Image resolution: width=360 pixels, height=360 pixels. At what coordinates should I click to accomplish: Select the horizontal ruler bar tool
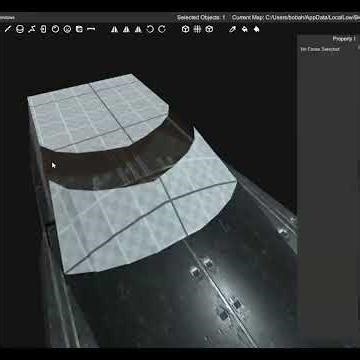point(91,29)
